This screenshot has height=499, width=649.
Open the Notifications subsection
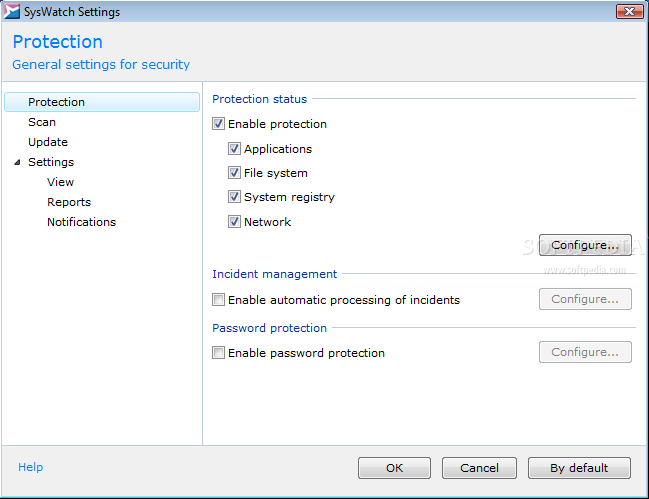(x=82, y=222)
